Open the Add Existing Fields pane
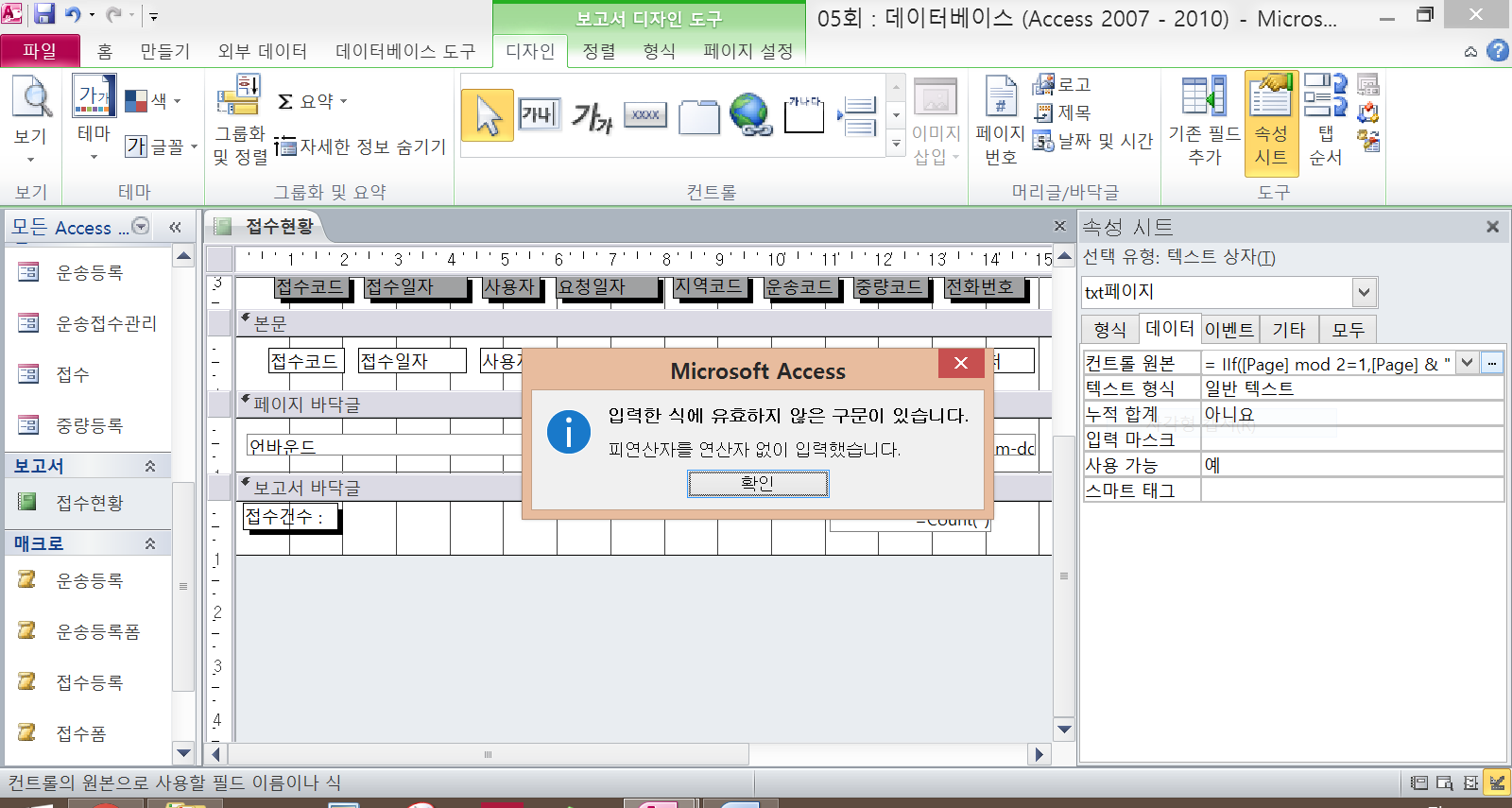Screen dimensions: 1512x808 [x=1204, y=120]
